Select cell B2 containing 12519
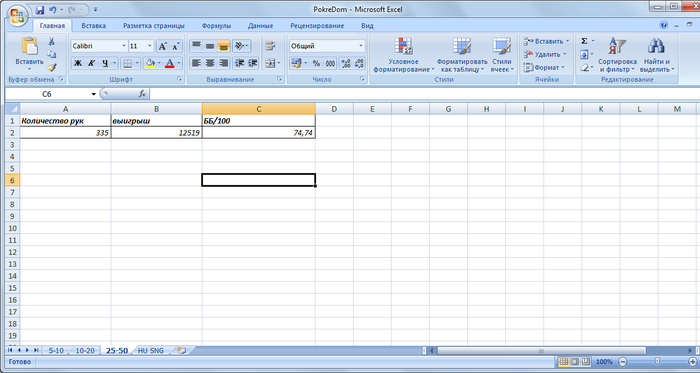The image size is (700, 373). (x=156, y=133)
